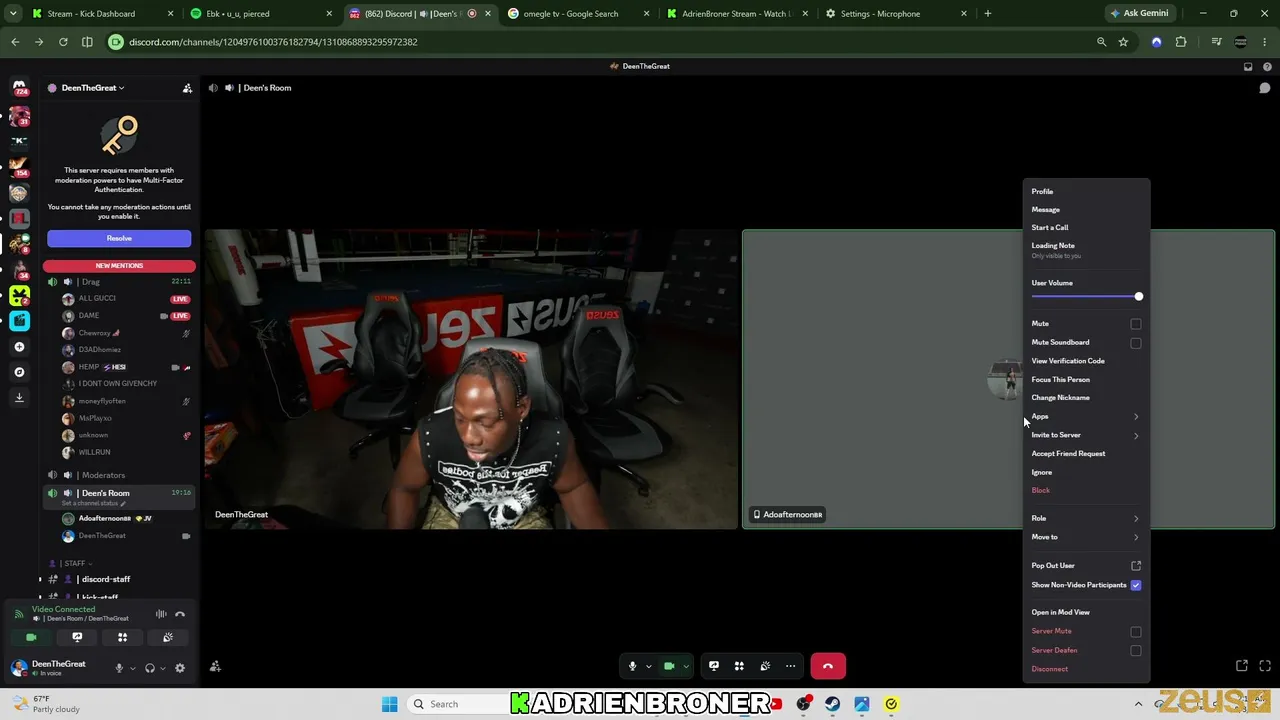Enter full screen with bottom-right icon
Image resolution: width=1280 pixels, height=720 pixels.
point(1265,666)
